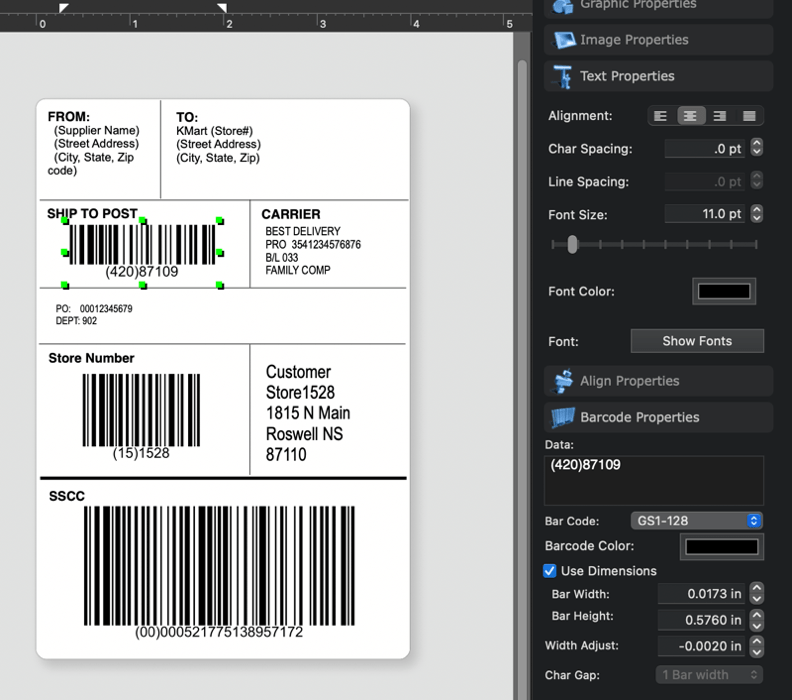Set text alignment to left
Viewport: 792px width, 700px height.
point(661,116)
